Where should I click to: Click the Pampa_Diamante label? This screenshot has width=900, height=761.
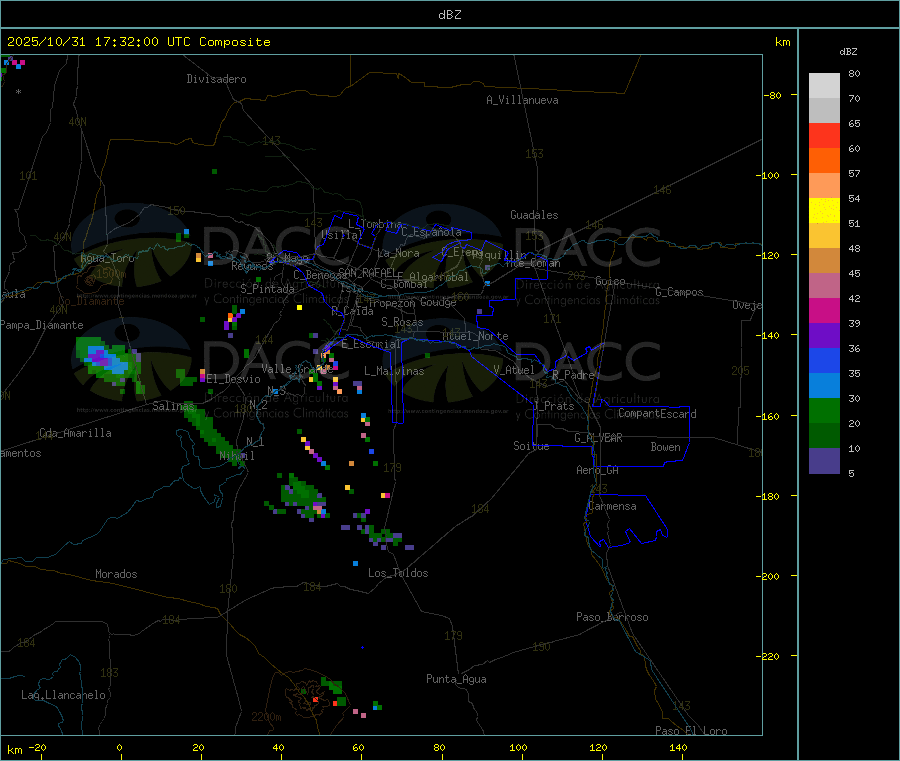click(42, 325)
